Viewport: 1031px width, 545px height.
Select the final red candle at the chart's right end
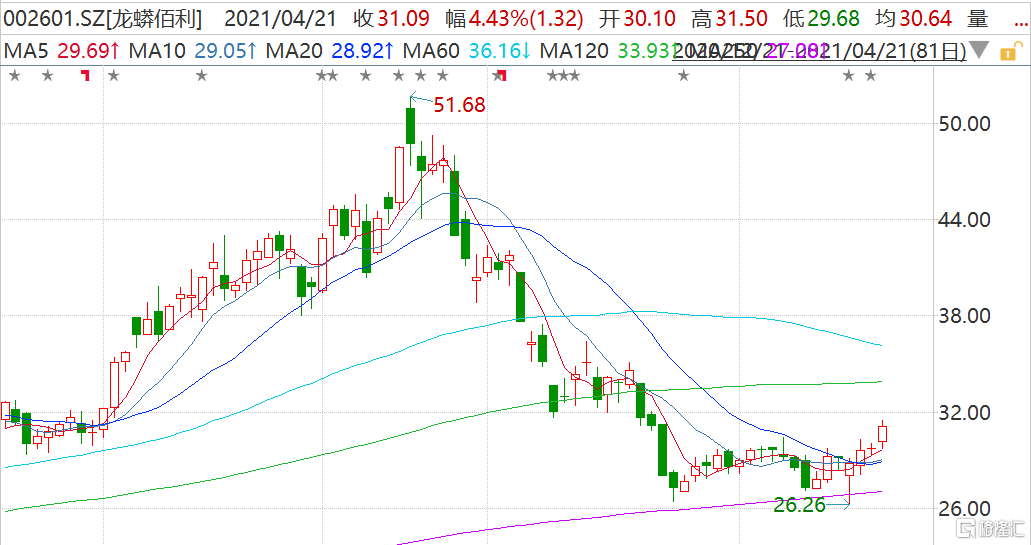tap(882, 433)
